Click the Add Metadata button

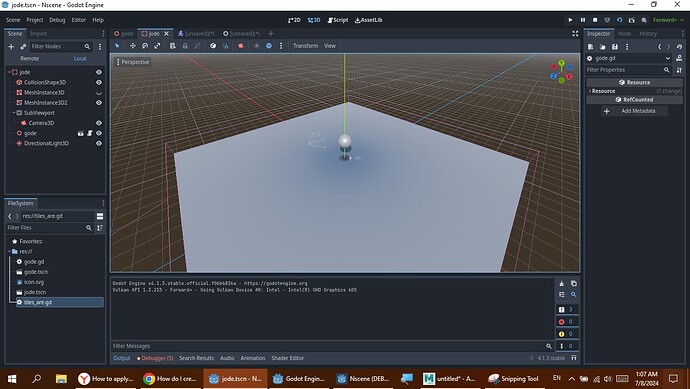click(x=634, y=111)
